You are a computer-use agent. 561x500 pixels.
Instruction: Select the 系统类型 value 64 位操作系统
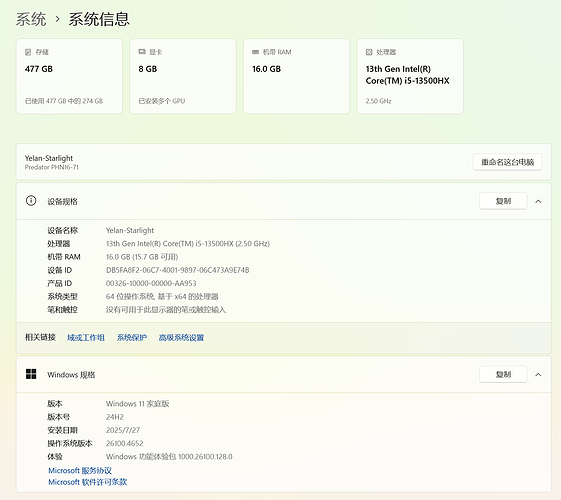pyautogui.click(x=162, y=296)
